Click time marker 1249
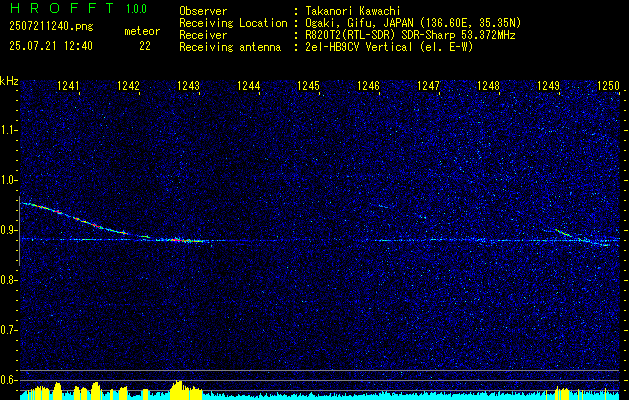The width and height of the screenshot is (629, 400). point(548,85)
